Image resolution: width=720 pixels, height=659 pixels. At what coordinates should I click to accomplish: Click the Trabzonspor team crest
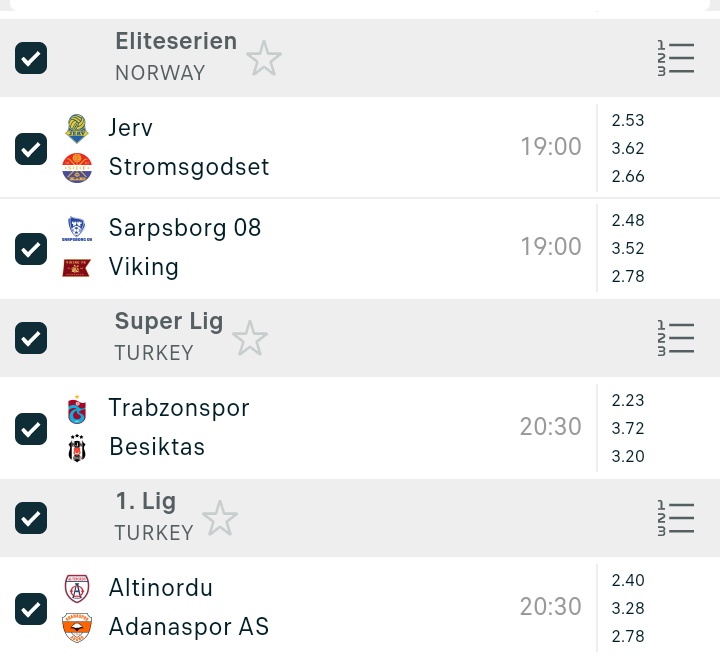pos(77,409)
